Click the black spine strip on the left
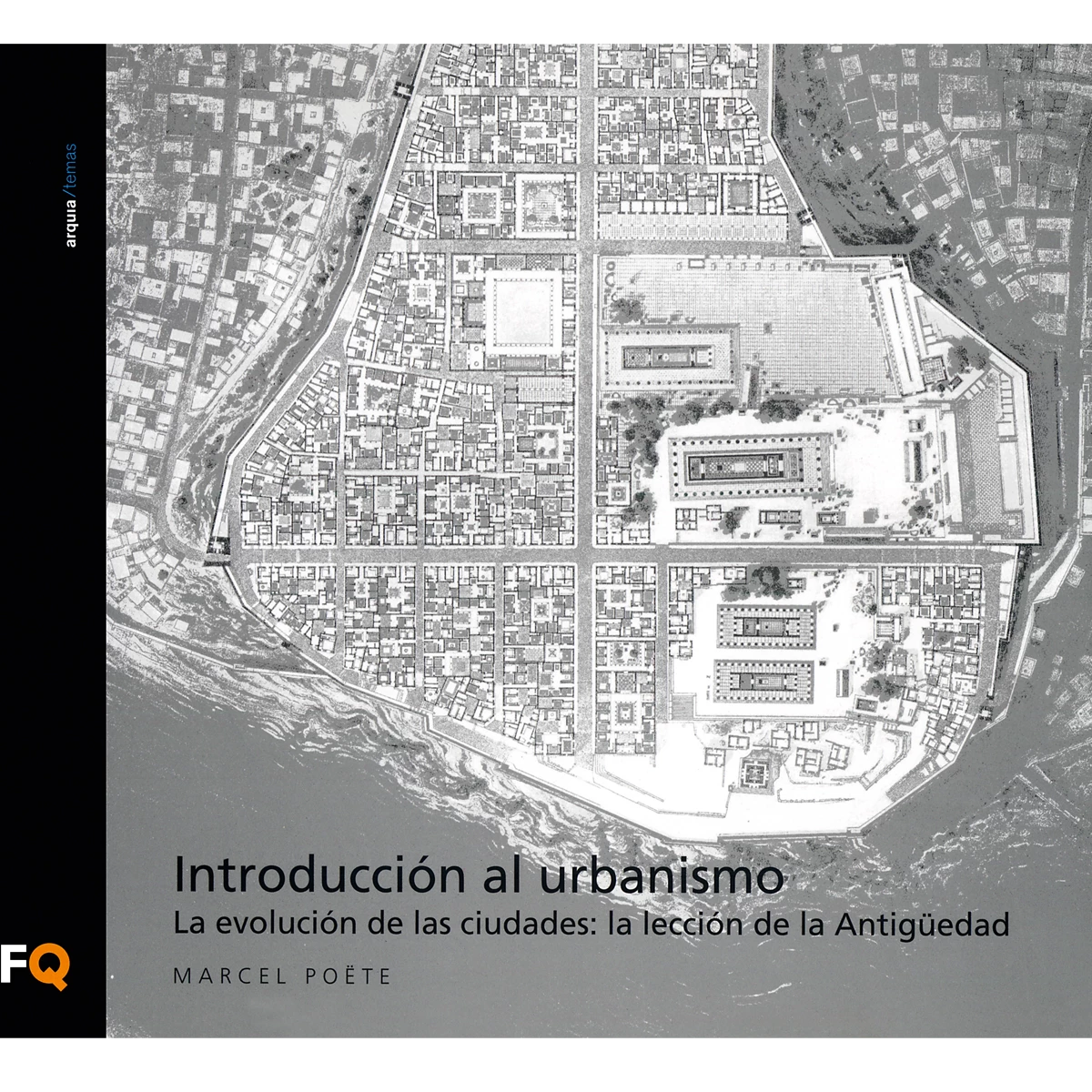Screen dimensions: 1092x1092 [52, 546]
